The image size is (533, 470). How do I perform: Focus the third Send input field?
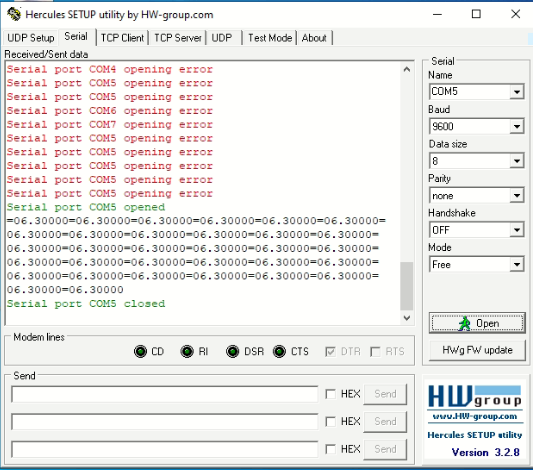click(165, 449)
